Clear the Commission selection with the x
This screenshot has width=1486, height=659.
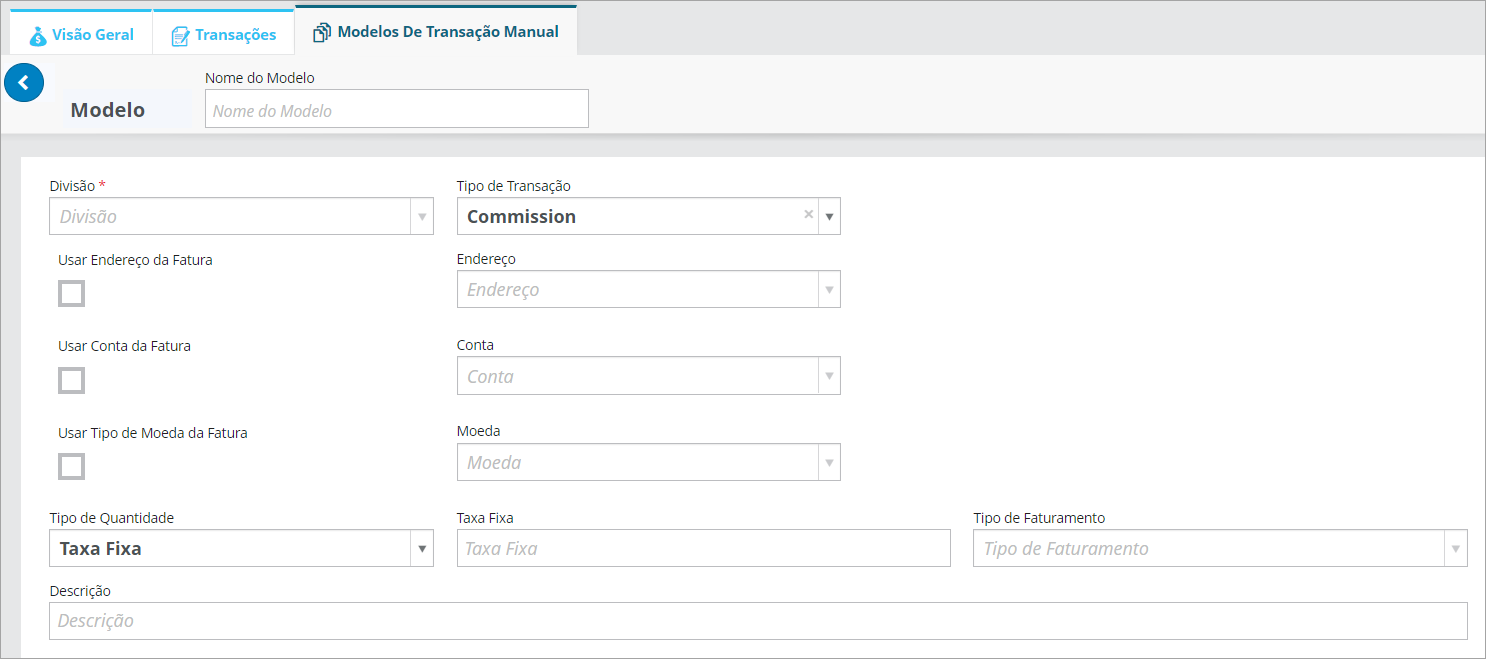coord(808,214)
